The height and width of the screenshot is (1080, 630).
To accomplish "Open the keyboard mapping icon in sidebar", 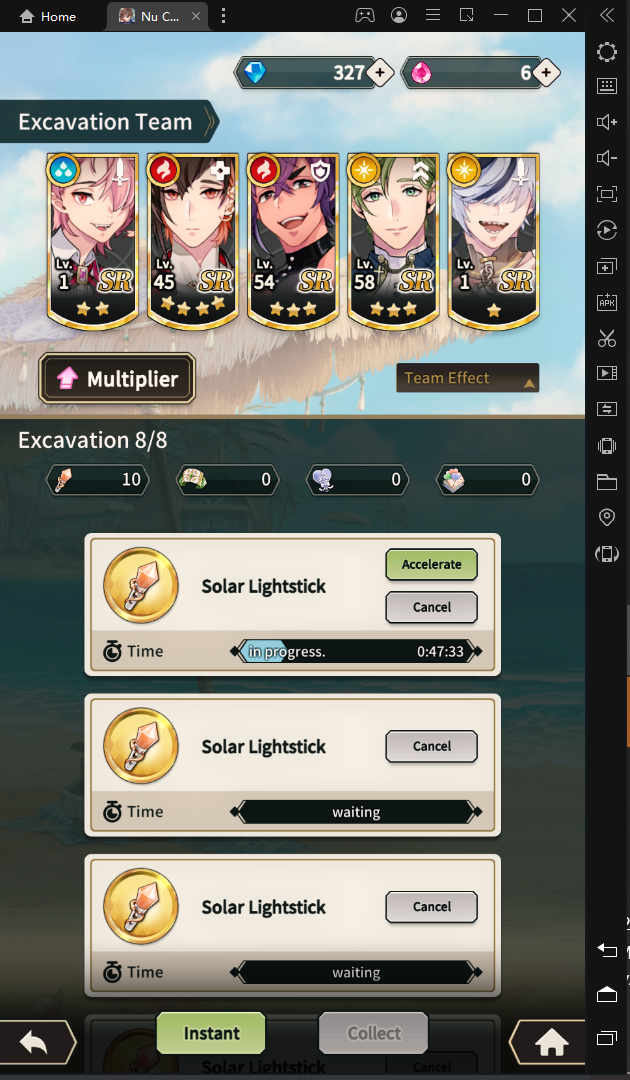I will (607, 86).
